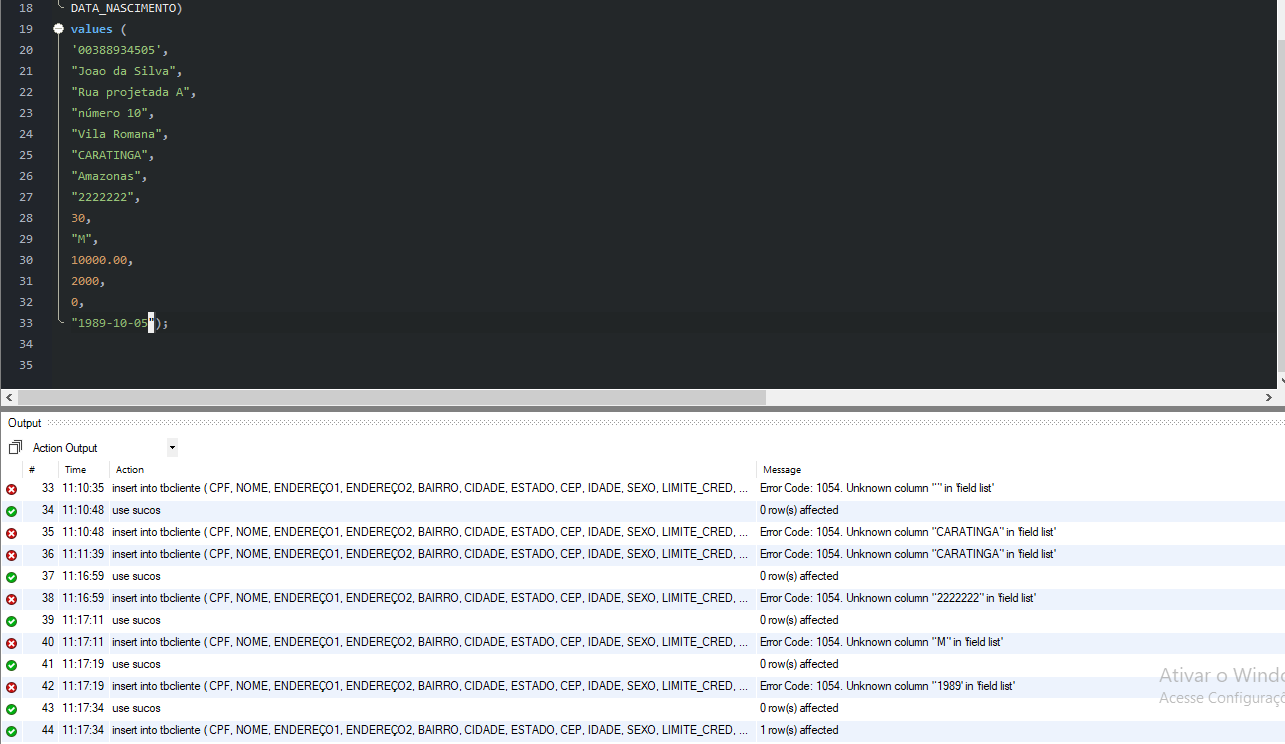Click the values keyword on line 19

pos(91,29)
